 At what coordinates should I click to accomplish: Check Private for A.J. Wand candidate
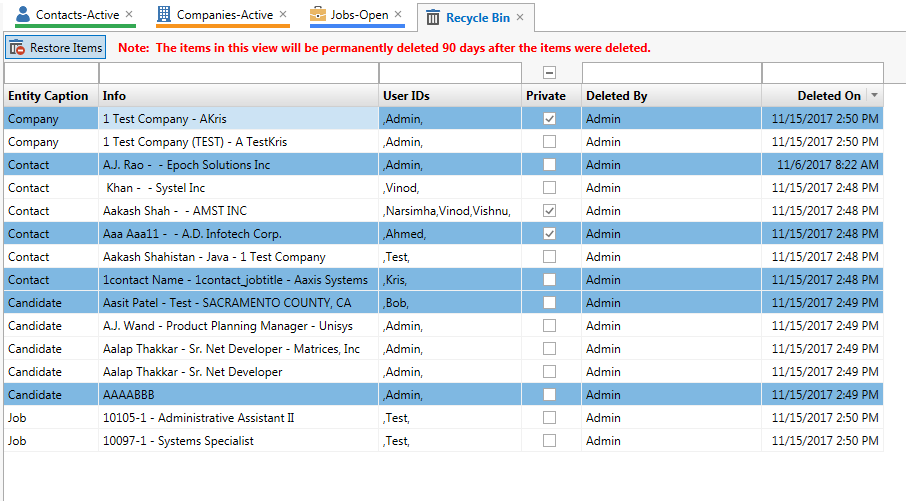coord(549,326)
